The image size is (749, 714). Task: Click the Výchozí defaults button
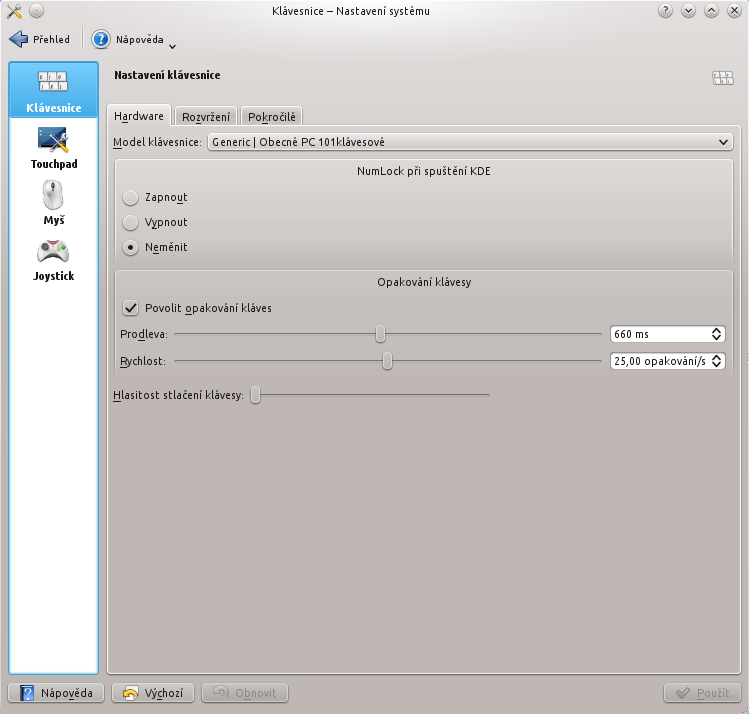click(x=153, y=693)
